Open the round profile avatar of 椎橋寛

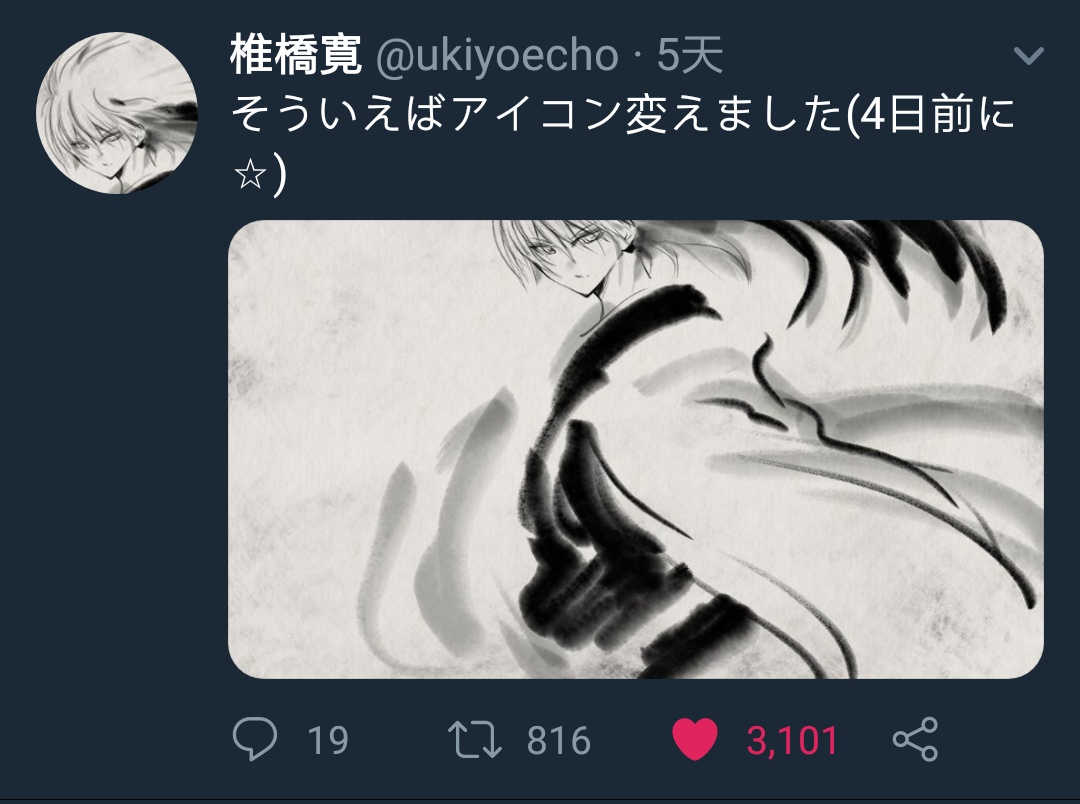[x=117, y=112]
